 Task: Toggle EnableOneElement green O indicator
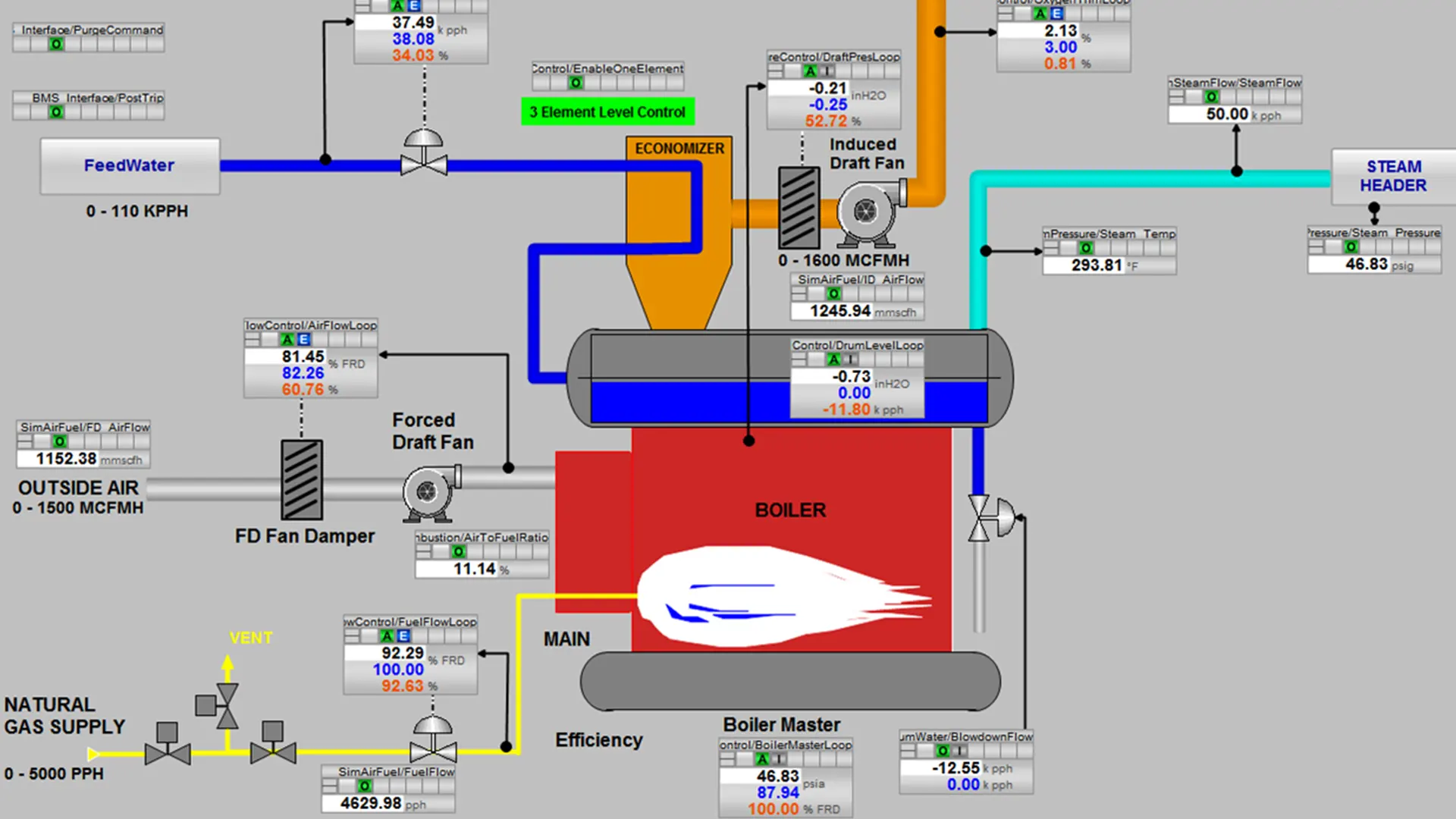576,83
